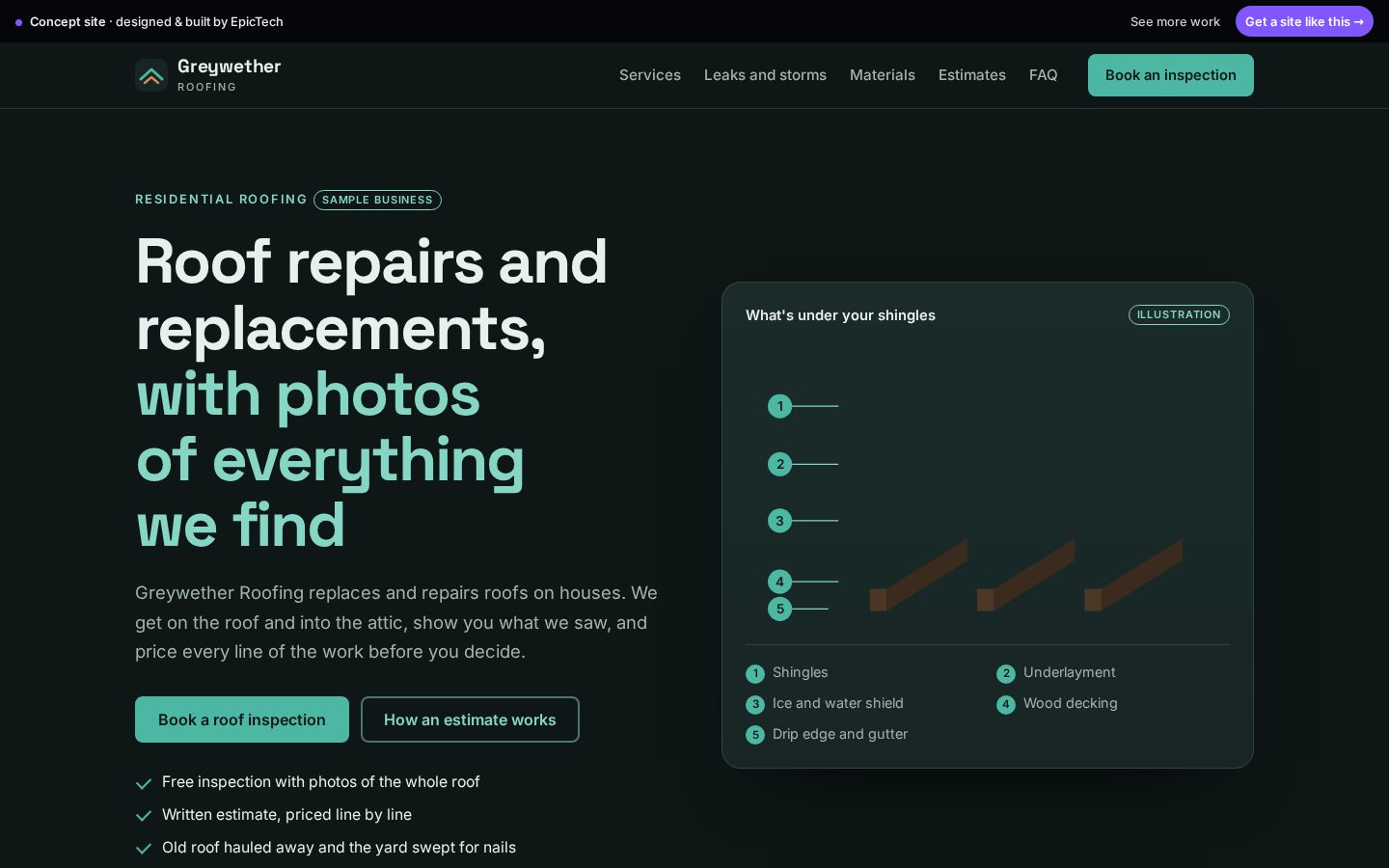1389x868 pixels.
Task: Click the How an estimate works button
Action: [470, 719]
